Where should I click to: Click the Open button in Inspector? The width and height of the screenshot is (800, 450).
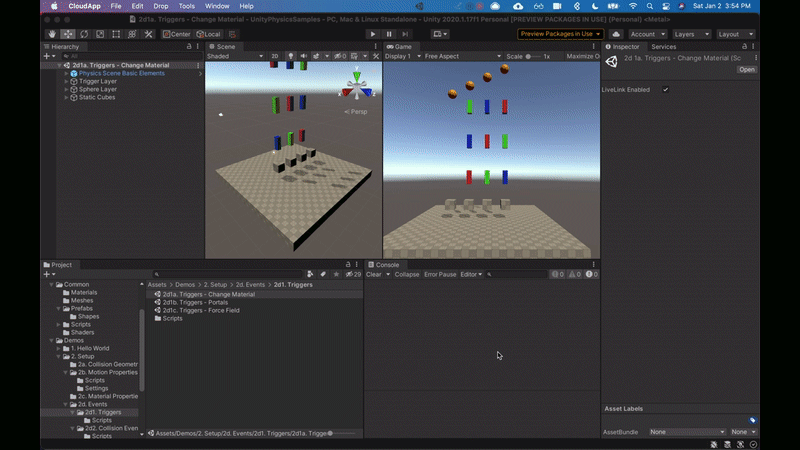pyautogui.click(x=746, y=69)
